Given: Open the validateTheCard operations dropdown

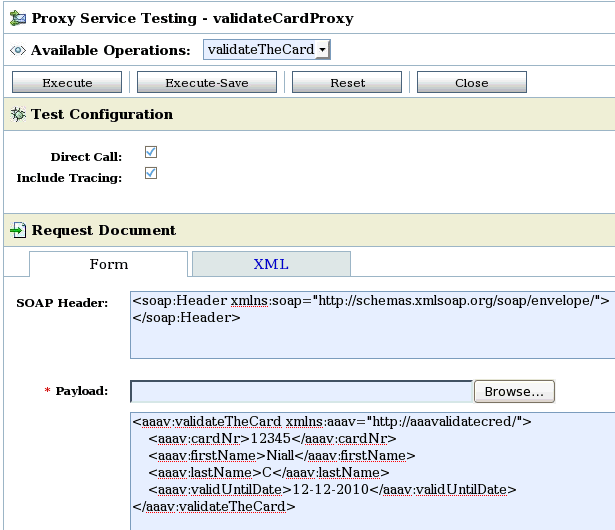Looking at the screenshot, I should click(x=267, y=49).
